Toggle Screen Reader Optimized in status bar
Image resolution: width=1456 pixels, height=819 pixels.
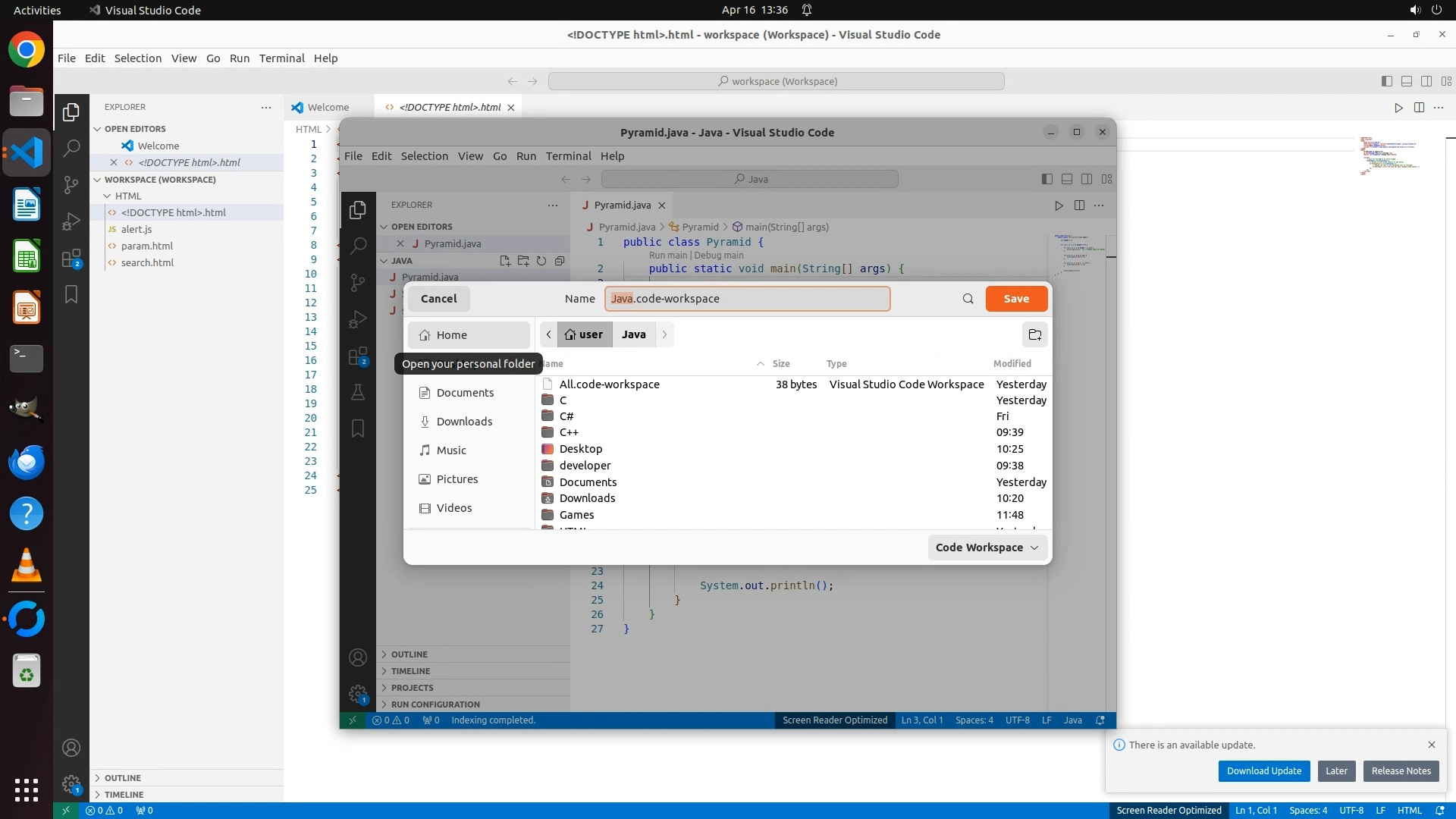point(1169,810)
